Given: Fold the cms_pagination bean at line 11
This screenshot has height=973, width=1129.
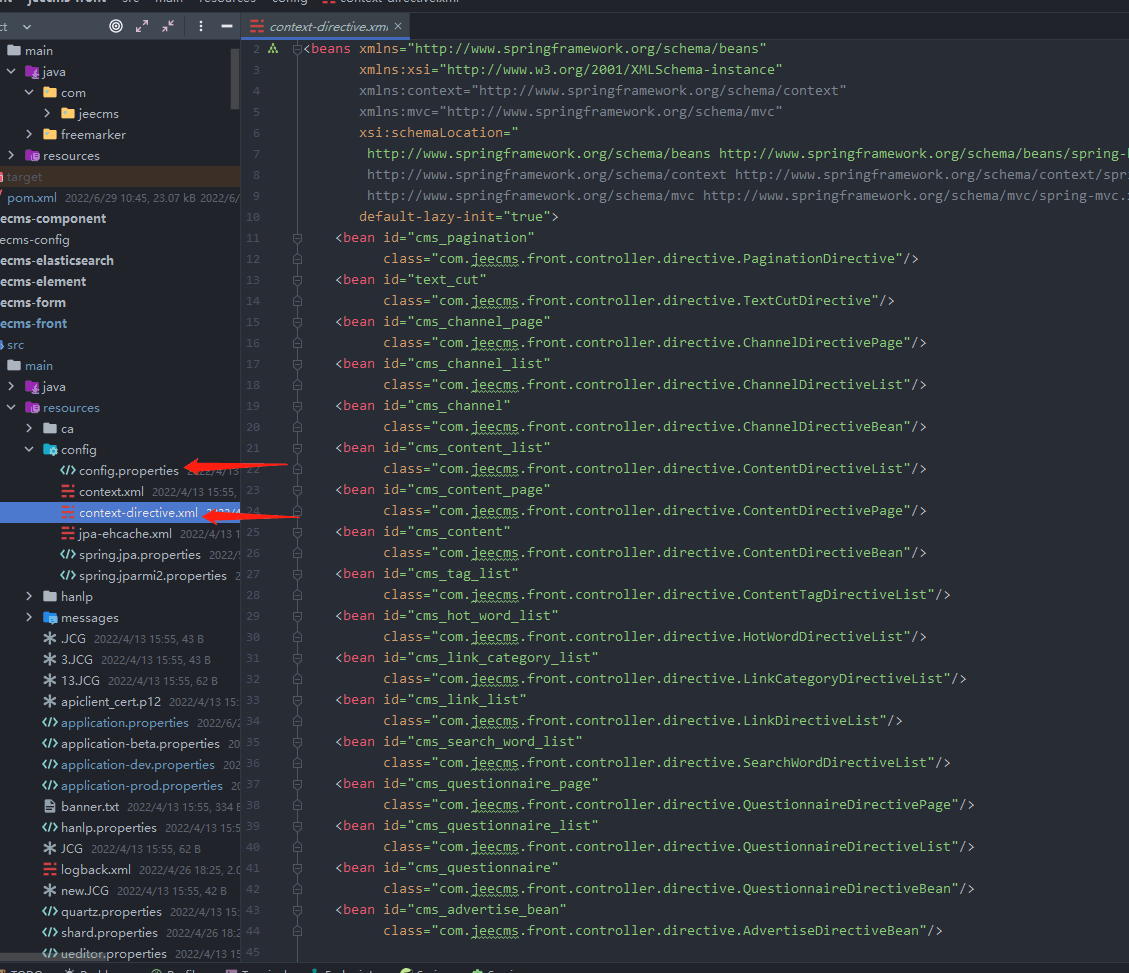Looking at the screenshot, I should (x=297, y=238).
